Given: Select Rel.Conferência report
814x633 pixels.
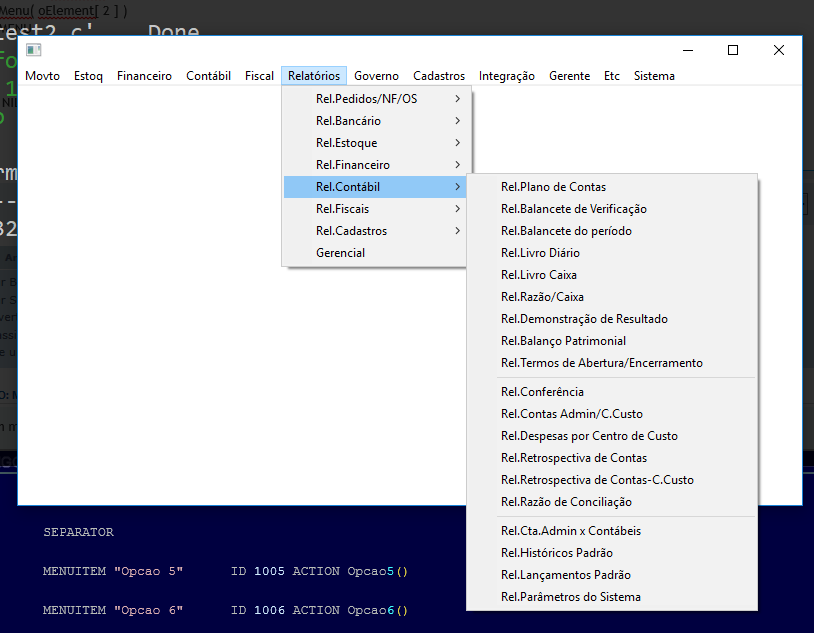Looking at the screenshot, I should click(x=542, y=392).
